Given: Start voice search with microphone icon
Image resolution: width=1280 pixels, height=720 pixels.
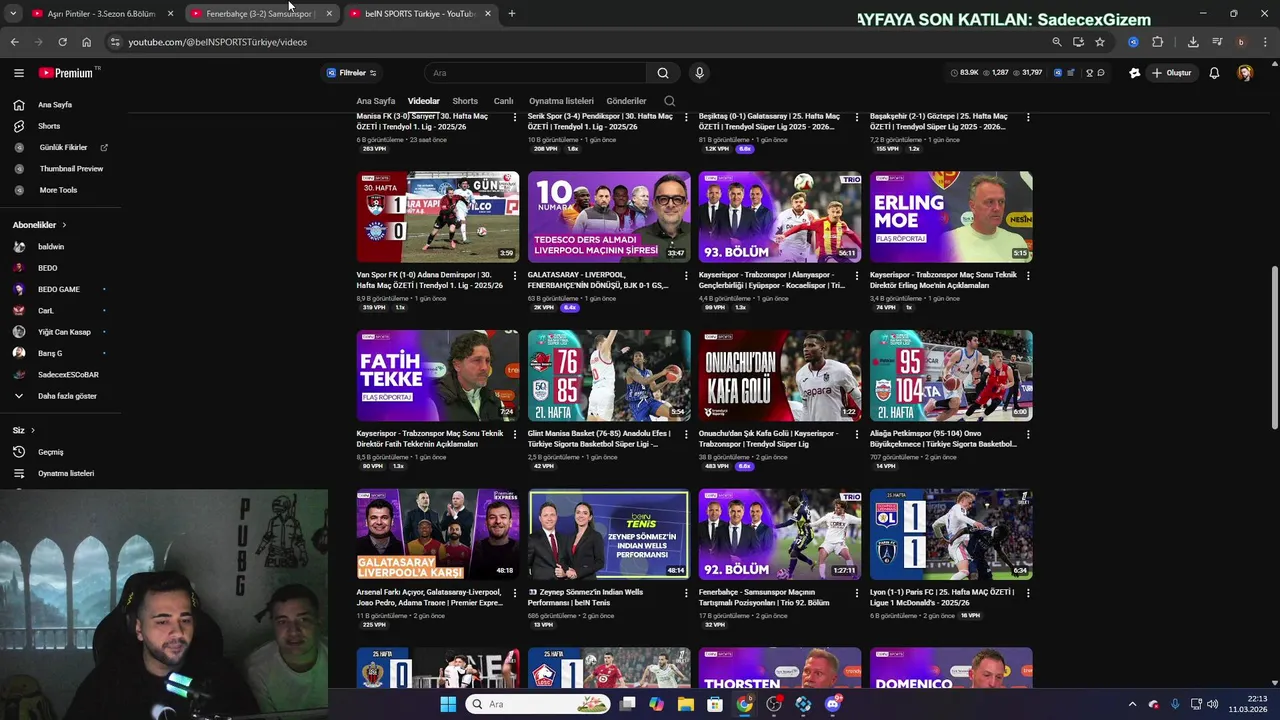Looking at the screenshot, I should 699,73.
